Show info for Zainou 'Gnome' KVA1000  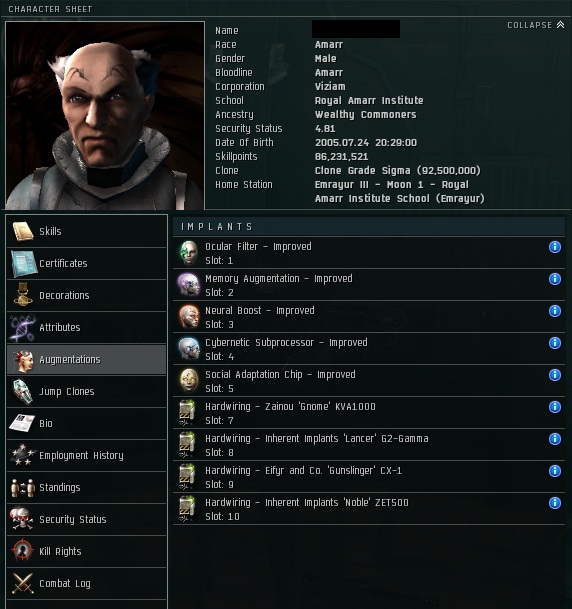[x=555, y=407]
